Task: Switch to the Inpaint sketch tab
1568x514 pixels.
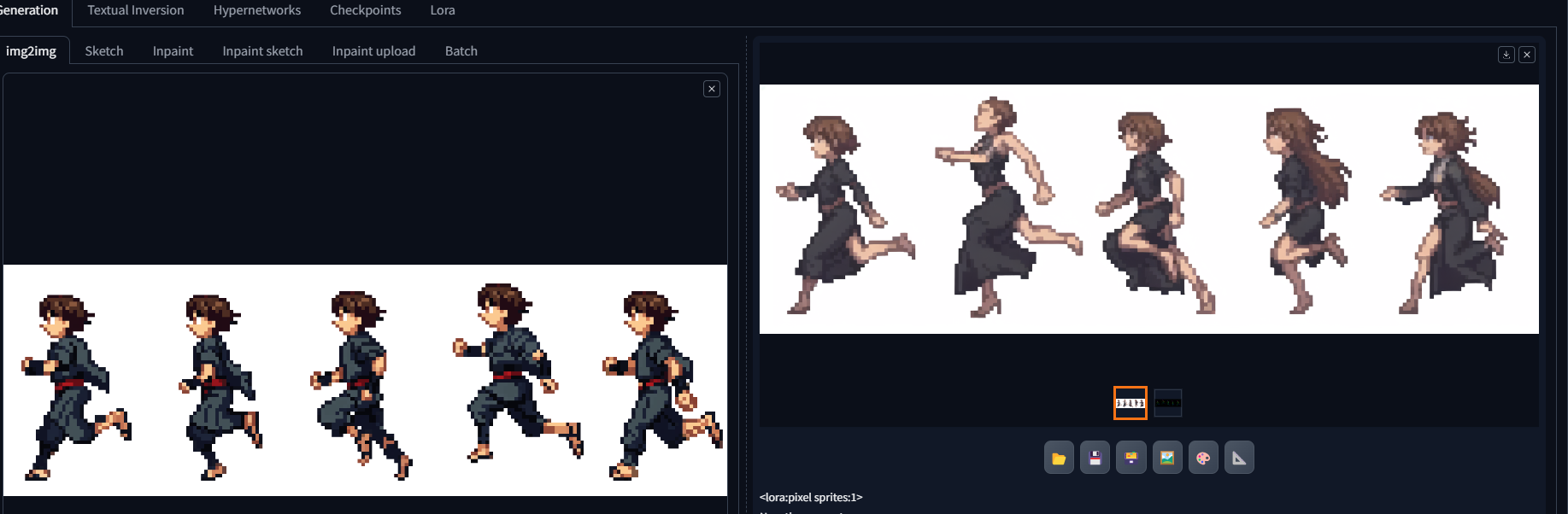Action: [x=263, y=51]
